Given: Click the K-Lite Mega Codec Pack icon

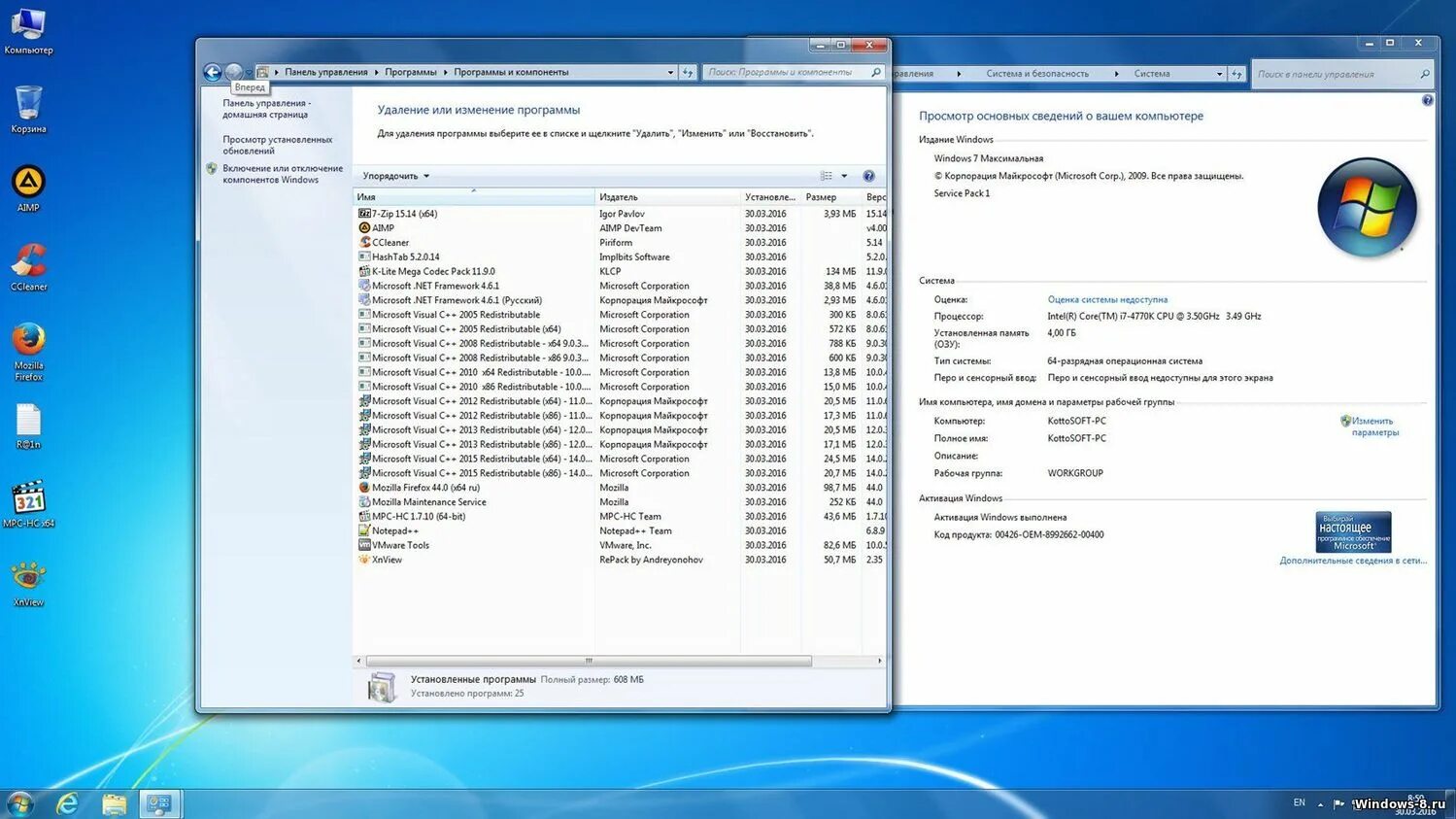Looking at the screenshot, I should point(364,271).
